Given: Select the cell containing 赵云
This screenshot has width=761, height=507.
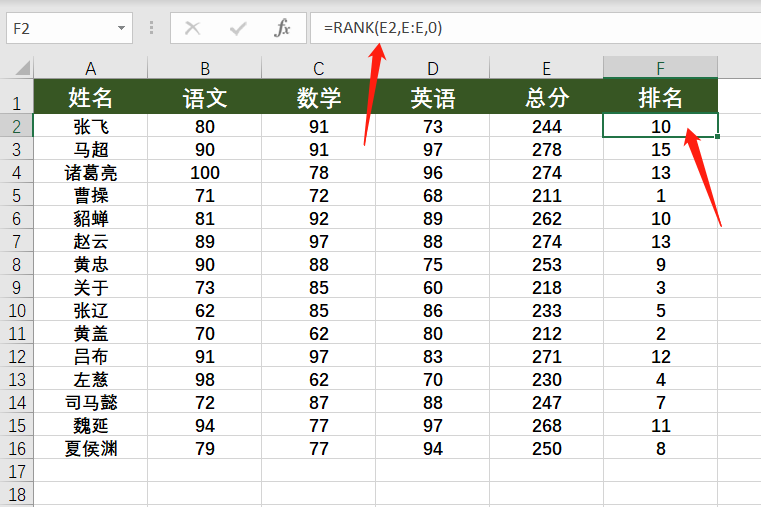Looking at the screenshot, I should (x=90, y=241).
